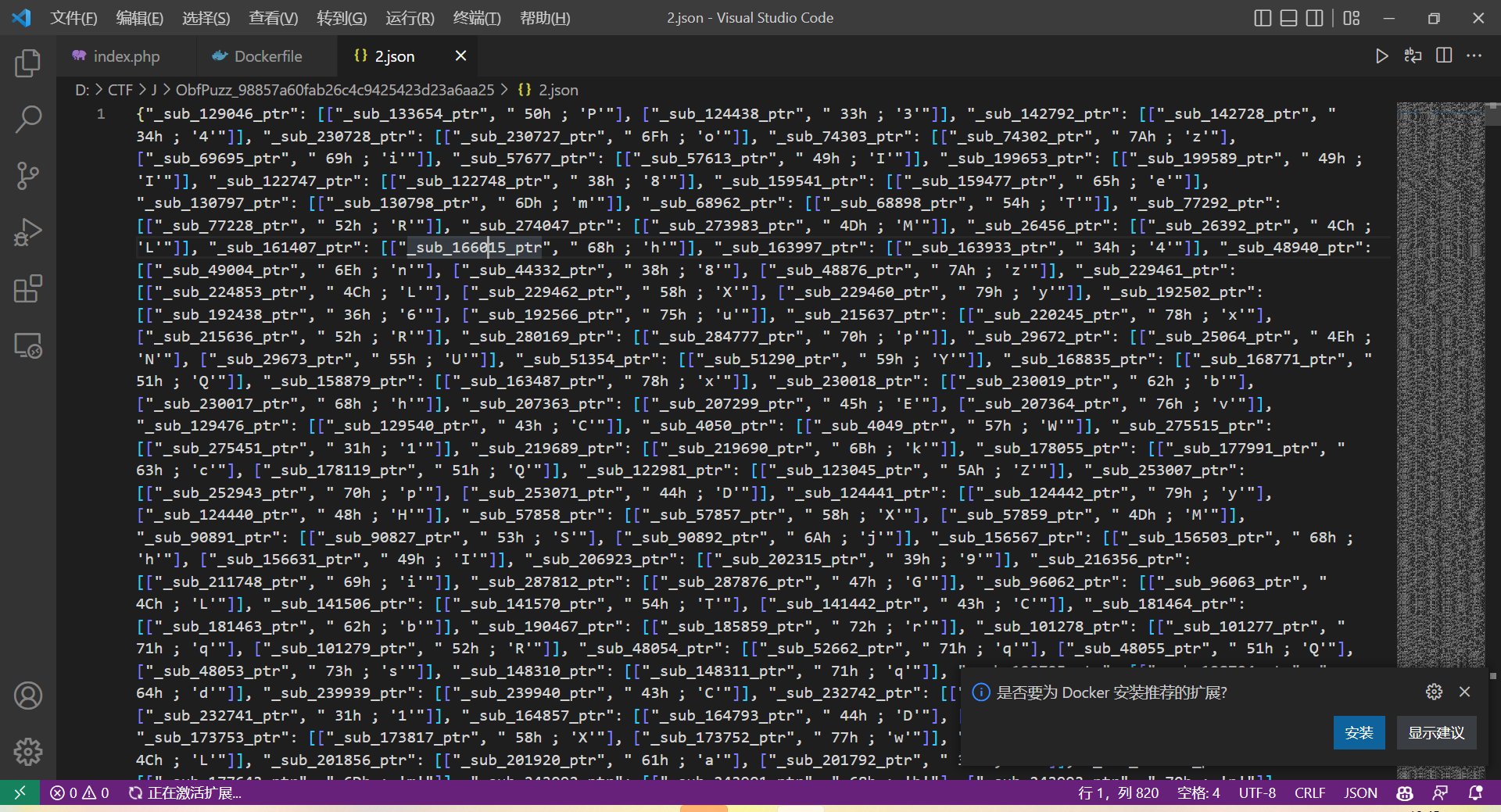Open the Extensions view
Image resolution: width=1501 pixels, height=812 pixels.
pyautogui.click(x=28, y=288)
